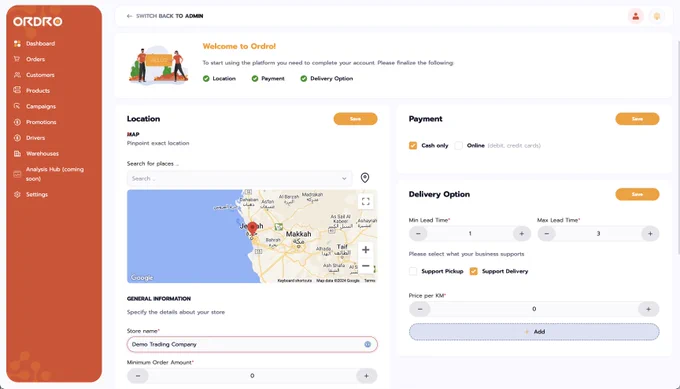Click the Campaigns icon in sidebar
The image size is (680, 389).
coord(17,106)
